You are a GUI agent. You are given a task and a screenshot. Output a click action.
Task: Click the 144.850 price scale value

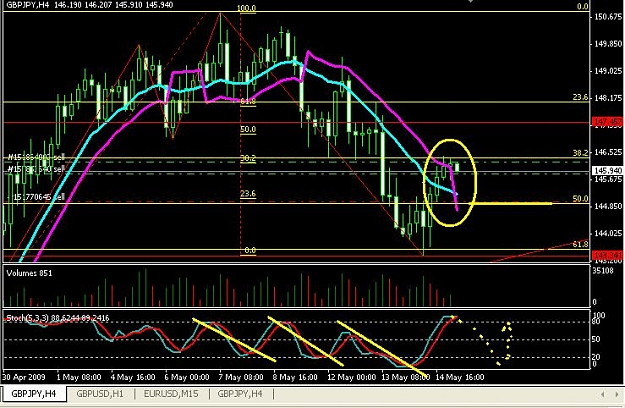click(608, 206)
